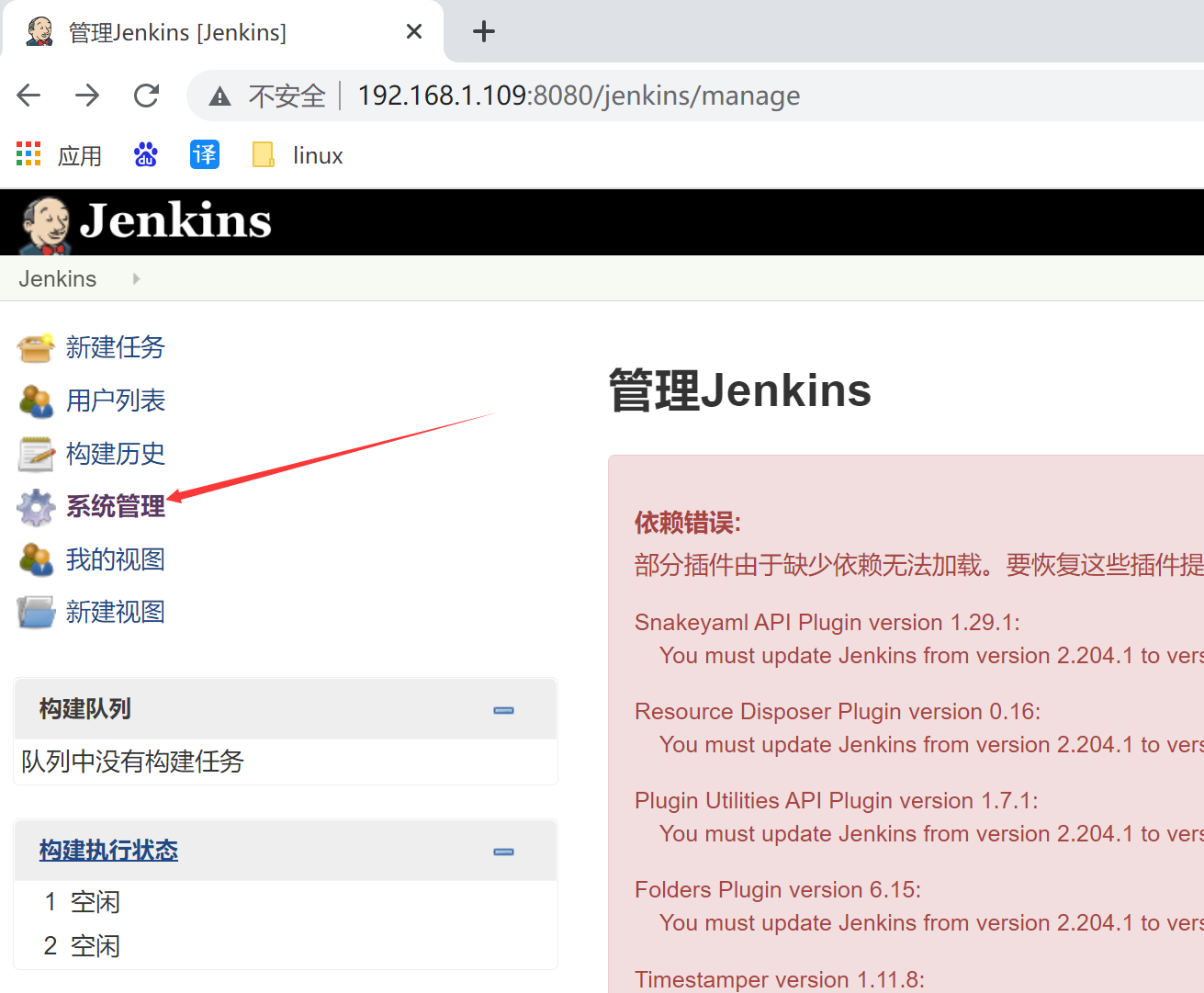
Task: Click the Jenkins butler logo in header
Action: click(x=45, y=225)
